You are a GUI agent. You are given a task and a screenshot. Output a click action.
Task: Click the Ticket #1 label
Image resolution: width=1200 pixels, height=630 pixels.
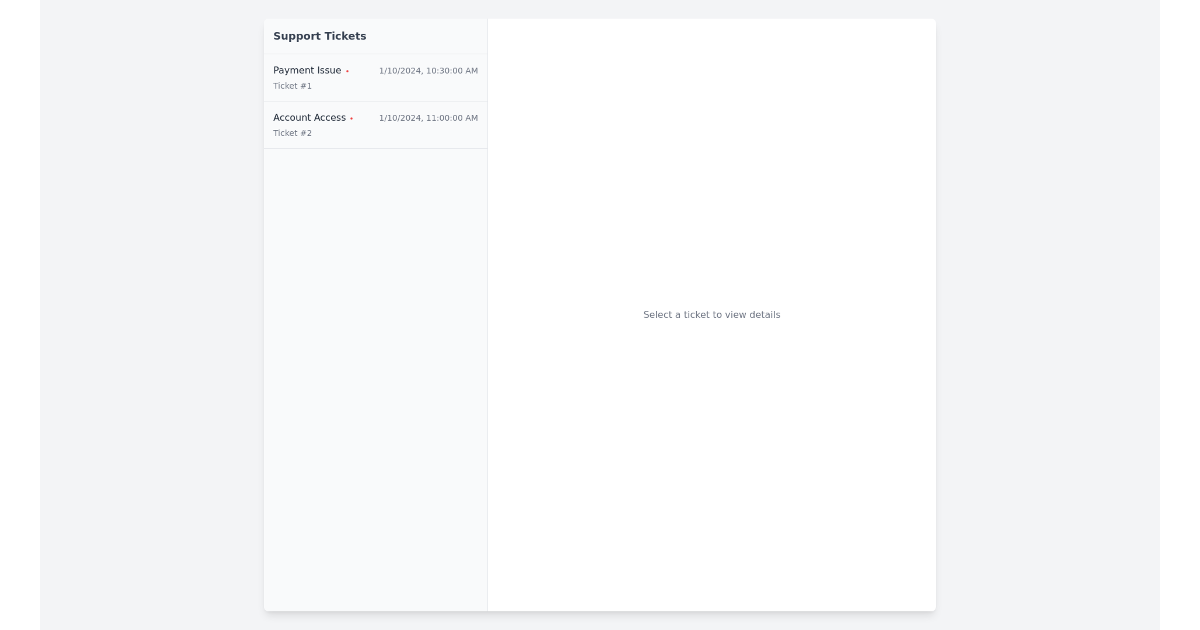pos(292,86)
